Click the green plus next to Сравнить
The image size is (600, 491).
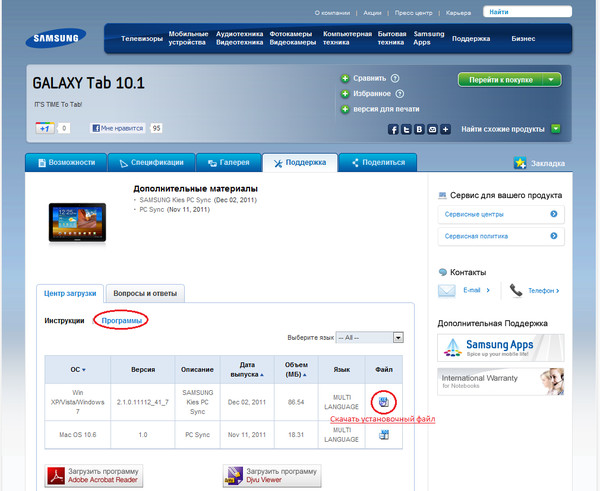pyautogui.click(x=345, y=78)
